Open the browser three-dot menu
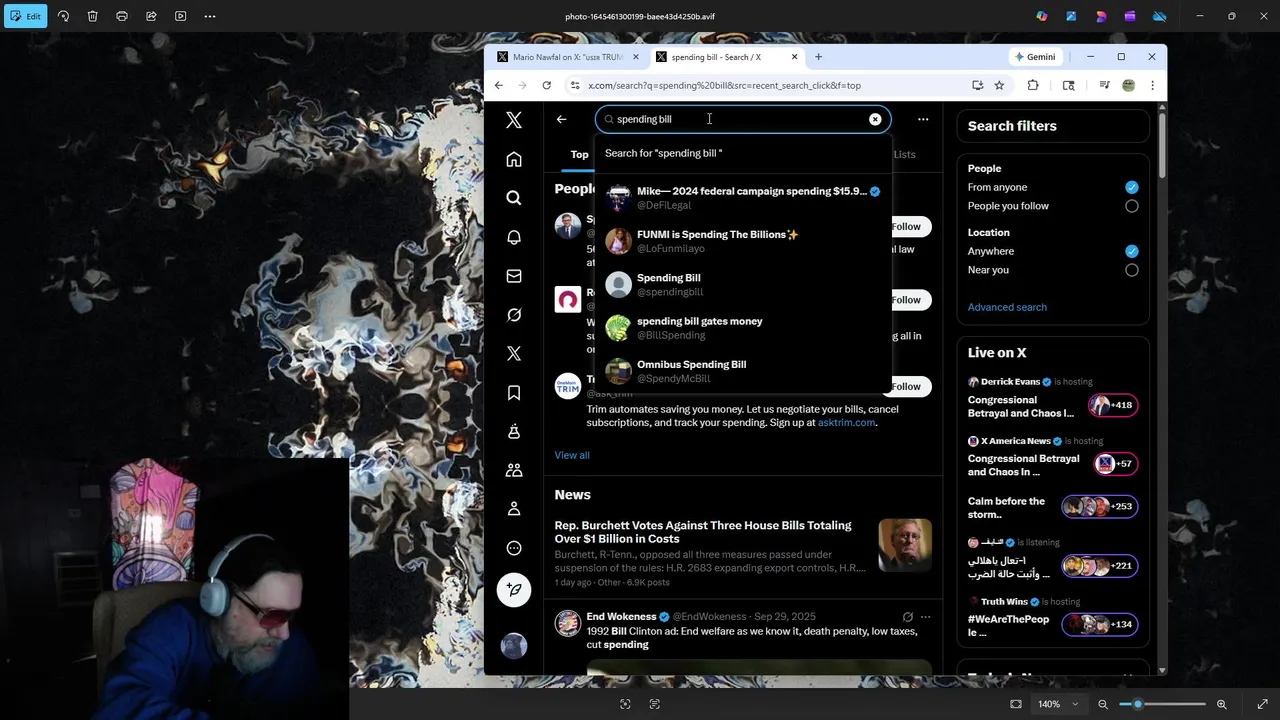The width and height of the screenshot is (1280, 720). coord(1152,85)
